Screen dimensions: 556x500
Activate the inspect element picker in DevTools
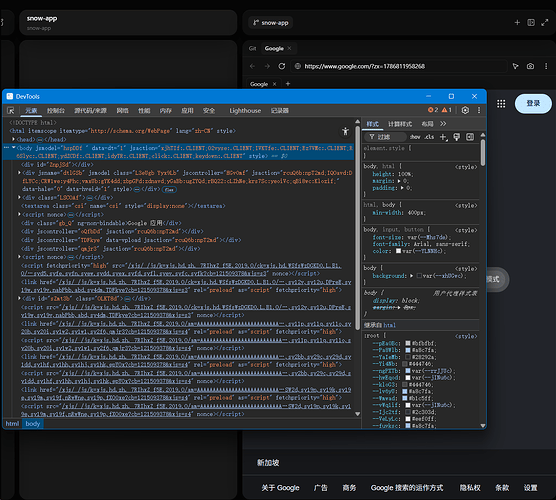click(11, 111)
